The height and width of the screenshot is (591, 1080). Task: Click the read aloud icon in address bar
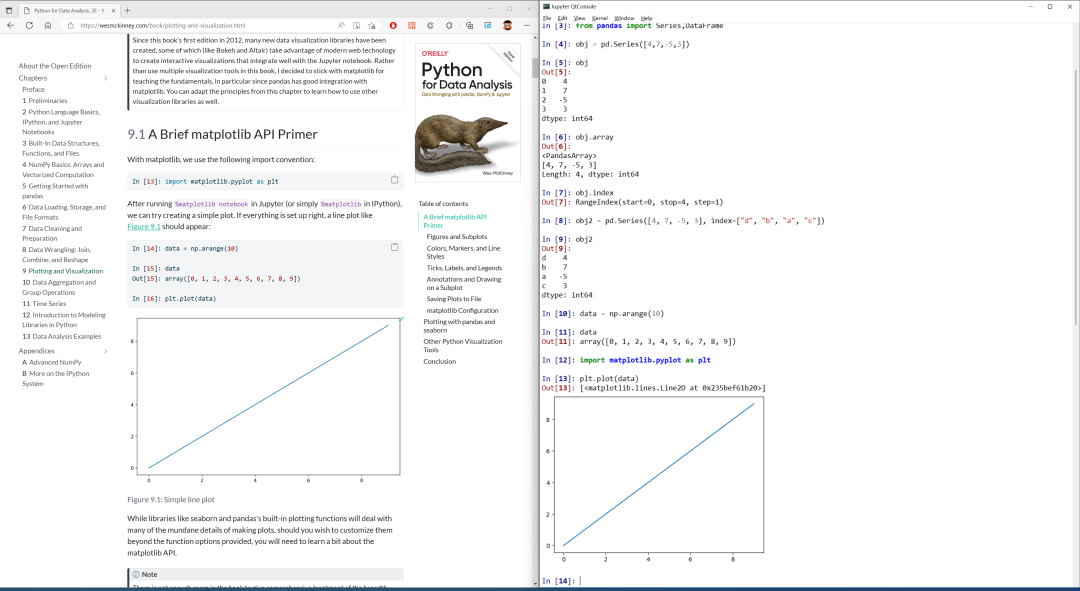coord(342,25)
